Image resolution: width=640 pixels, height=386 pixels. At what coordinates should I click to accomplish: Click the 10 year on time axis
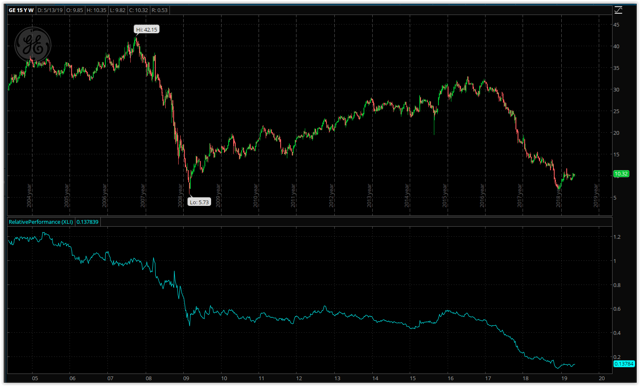(224, 378)
